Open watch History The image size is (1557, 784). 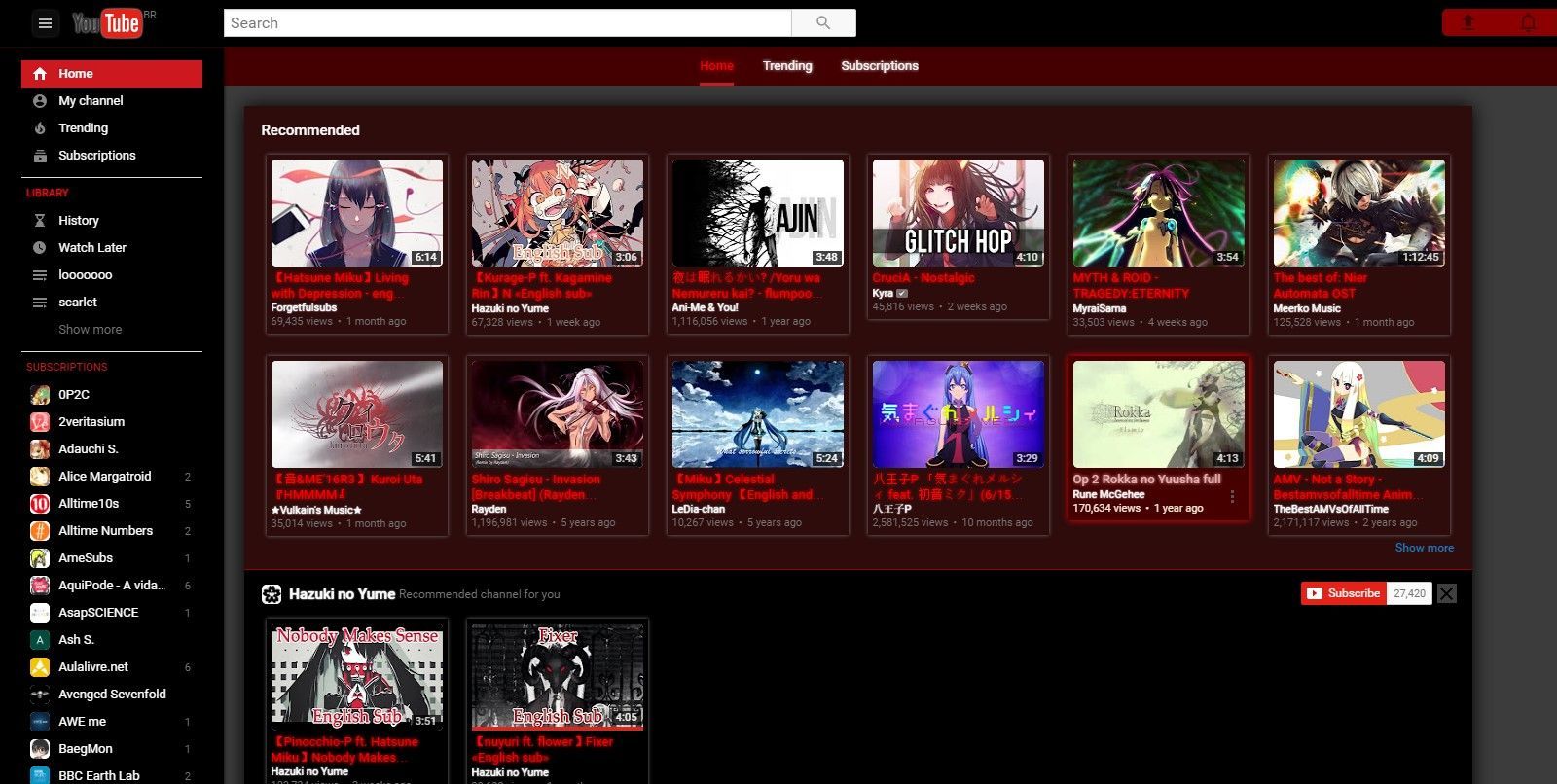click(112, 221)
